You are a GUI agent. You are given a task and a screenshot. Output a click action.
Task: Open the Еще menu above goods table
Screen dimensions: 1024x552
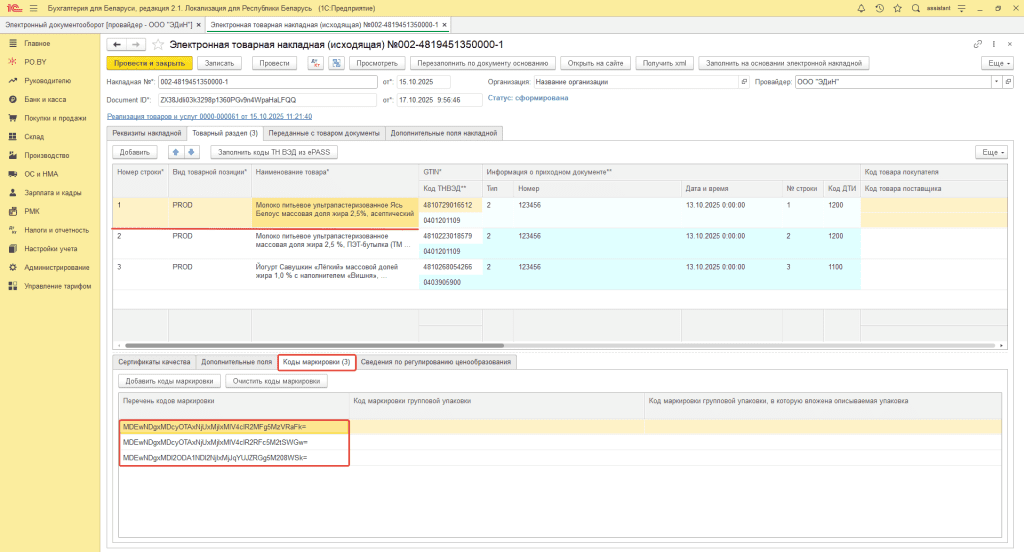coord(988,152)
